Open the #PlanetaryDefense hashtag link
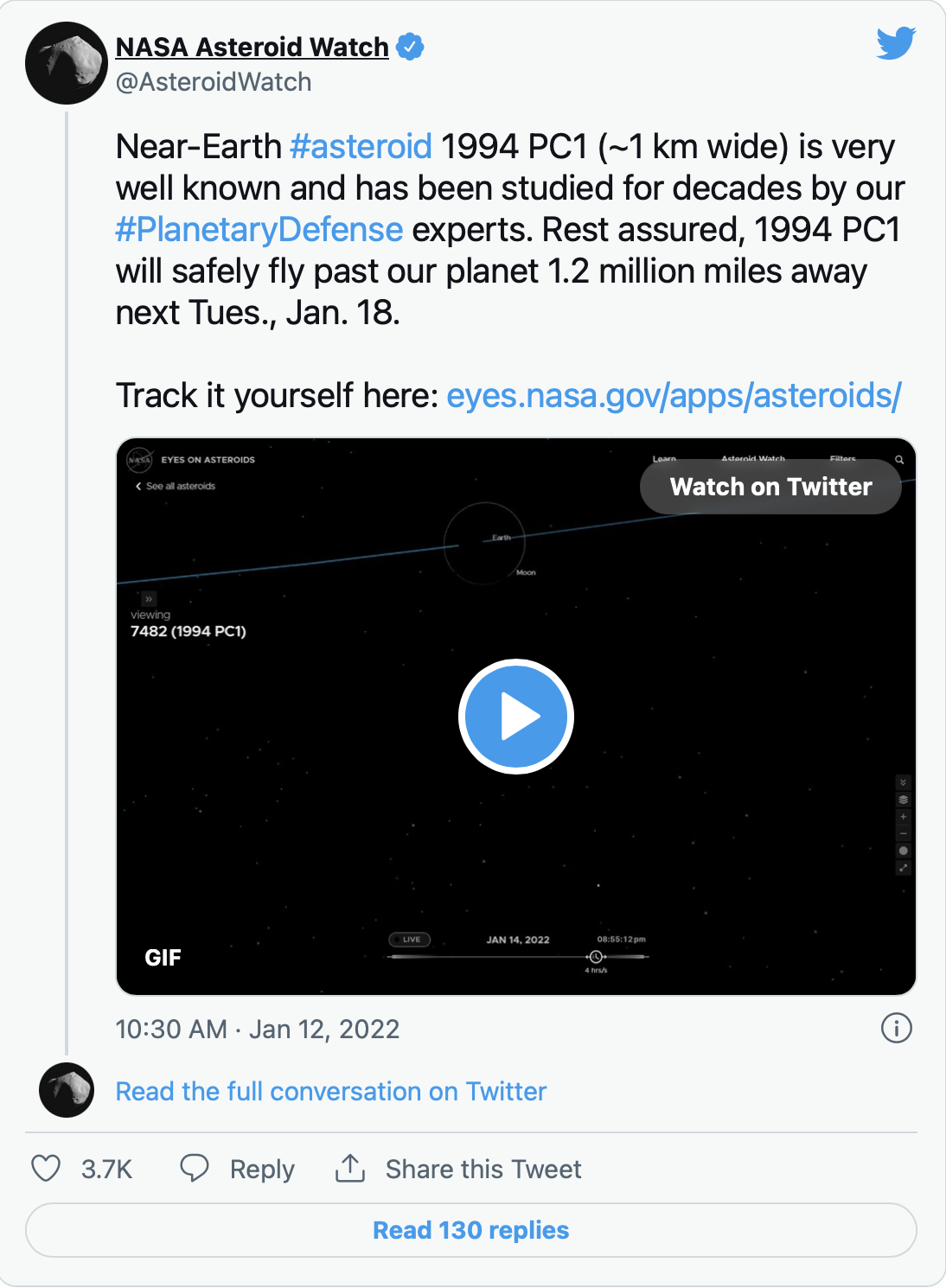Image resolution: width=946 pixels, height=1288 pixels. click(x=259, y=229)
